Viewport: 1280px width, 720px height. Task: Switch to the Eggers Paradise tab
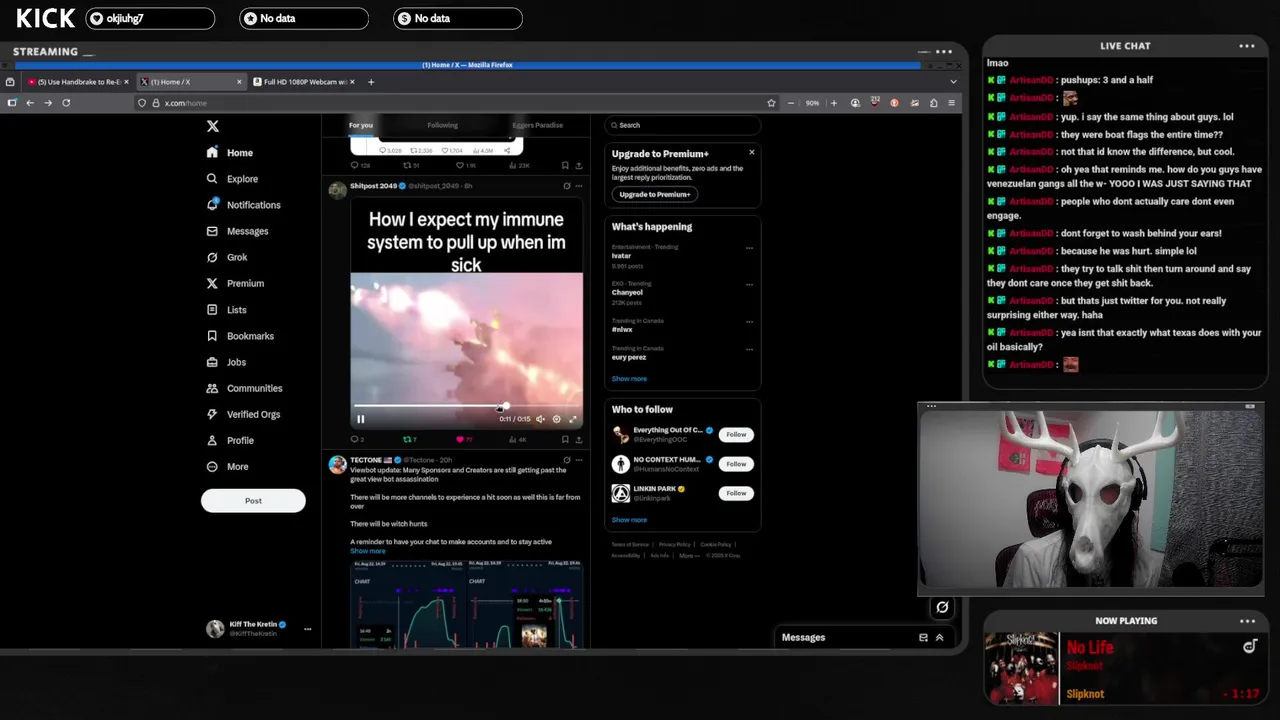[537, 125]
